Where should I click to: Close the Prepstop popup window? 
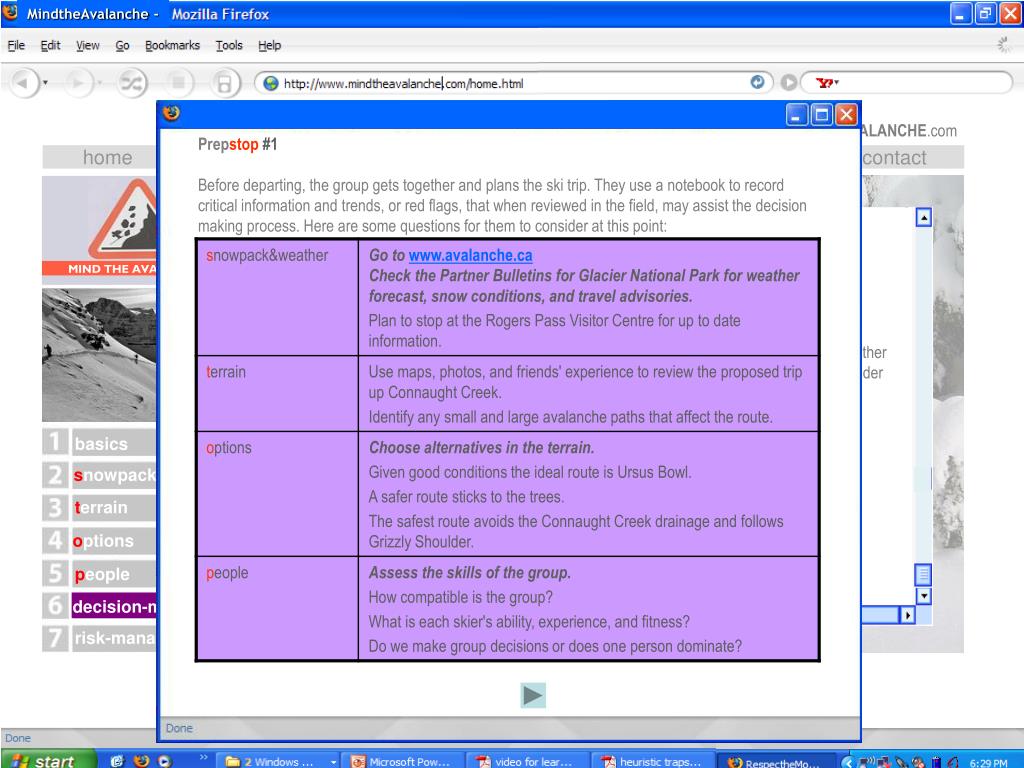coord(847,116)
